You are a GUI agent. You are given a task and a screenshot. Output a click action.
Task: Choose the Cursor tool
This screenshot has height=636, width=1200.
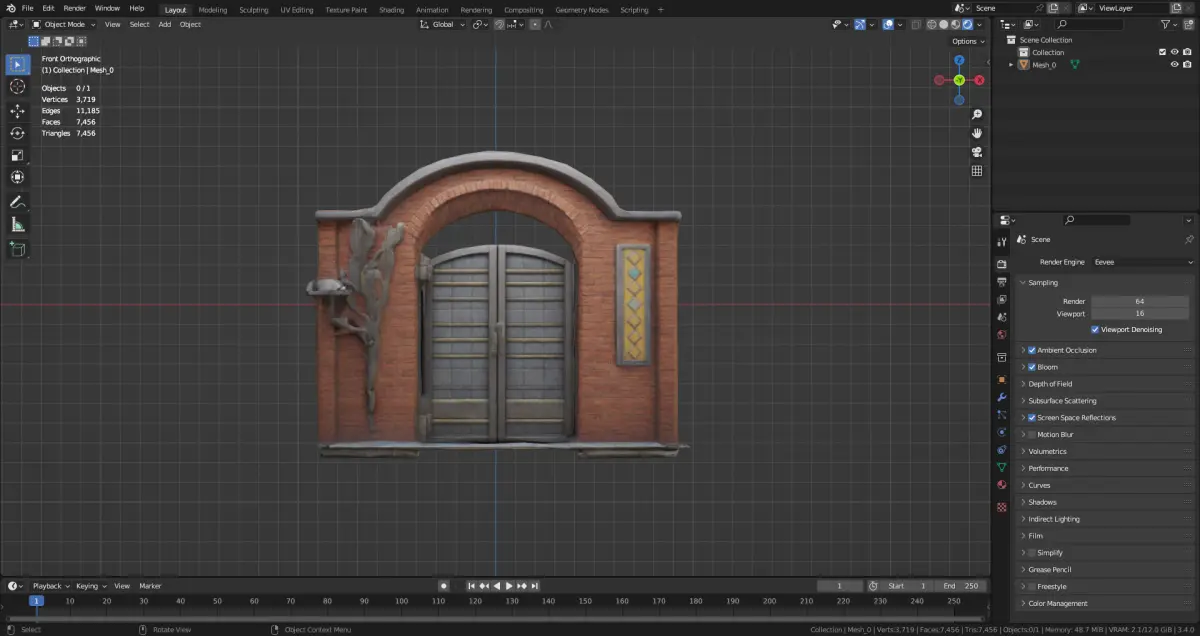pyautogui.click(x=17, y=87)
